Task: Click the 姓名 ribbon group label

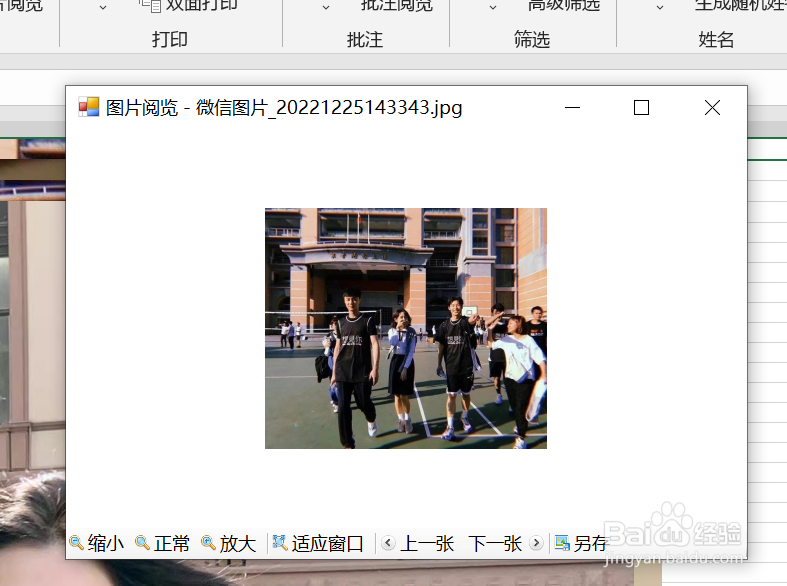Action: pos(716,39)
